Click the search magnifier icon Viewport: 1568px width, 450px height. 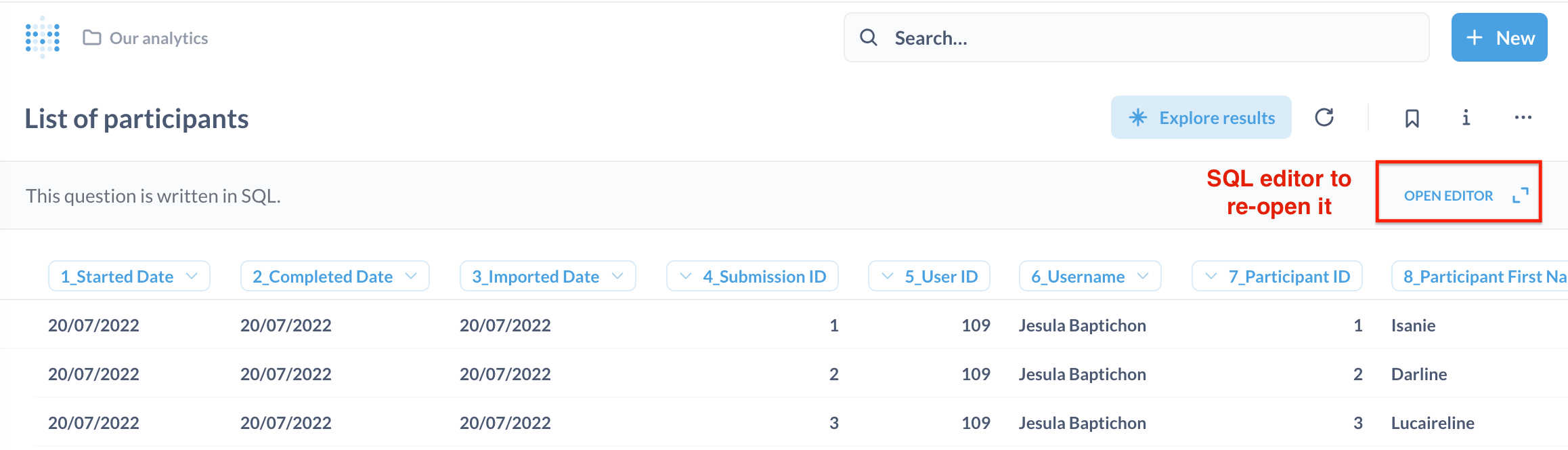[x=869, y=37]
